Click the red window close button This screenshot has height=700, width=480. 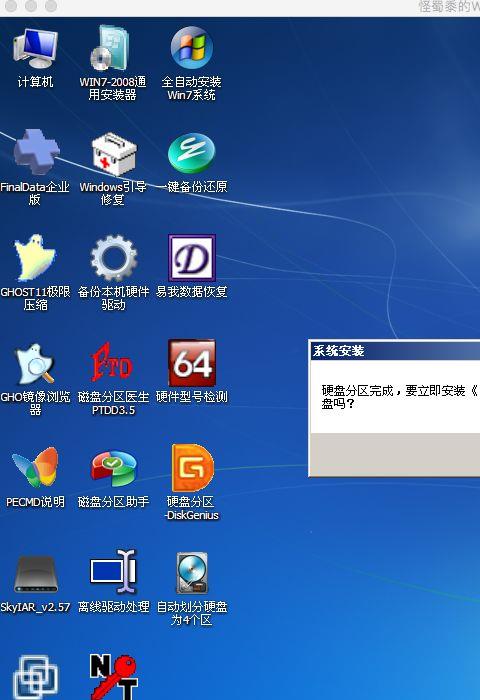pyautogui.click(x=11, y=6)
